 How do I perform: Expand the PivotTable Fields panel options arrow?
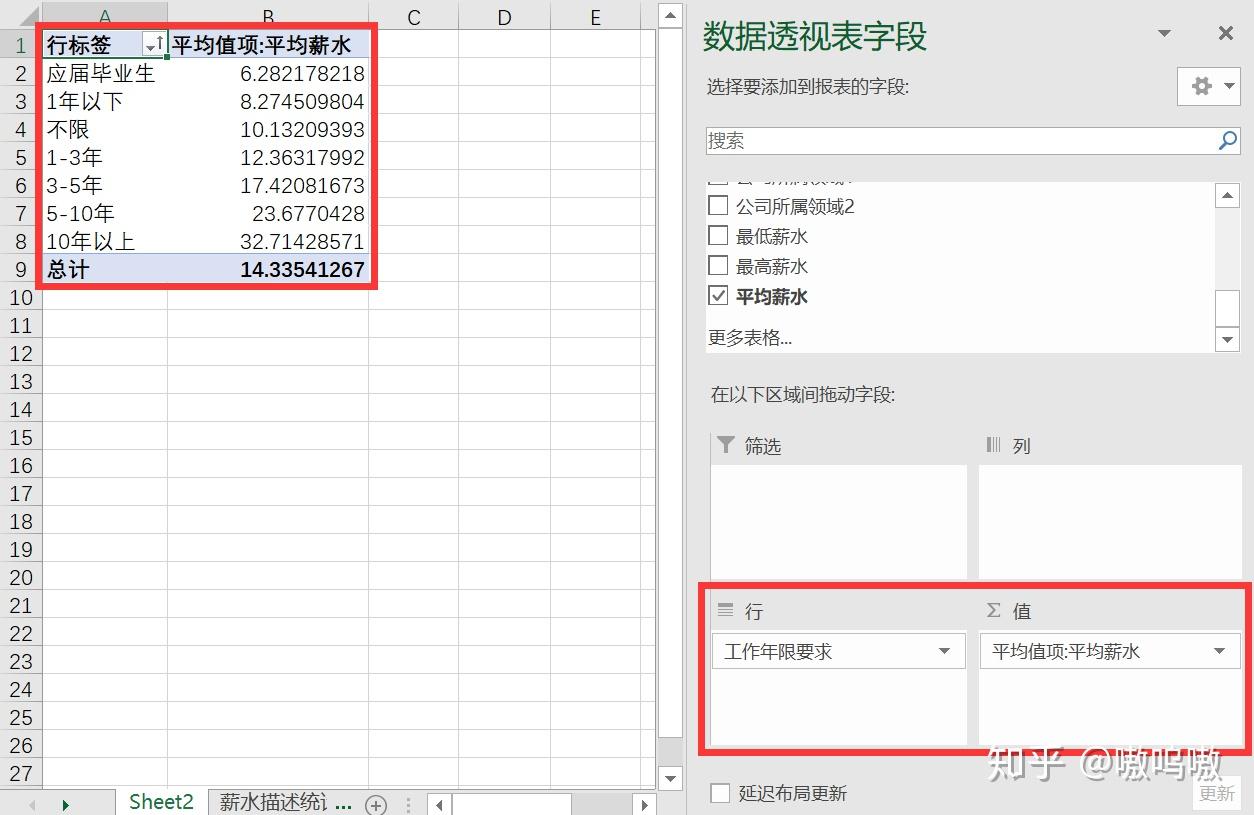(1163, 33)
